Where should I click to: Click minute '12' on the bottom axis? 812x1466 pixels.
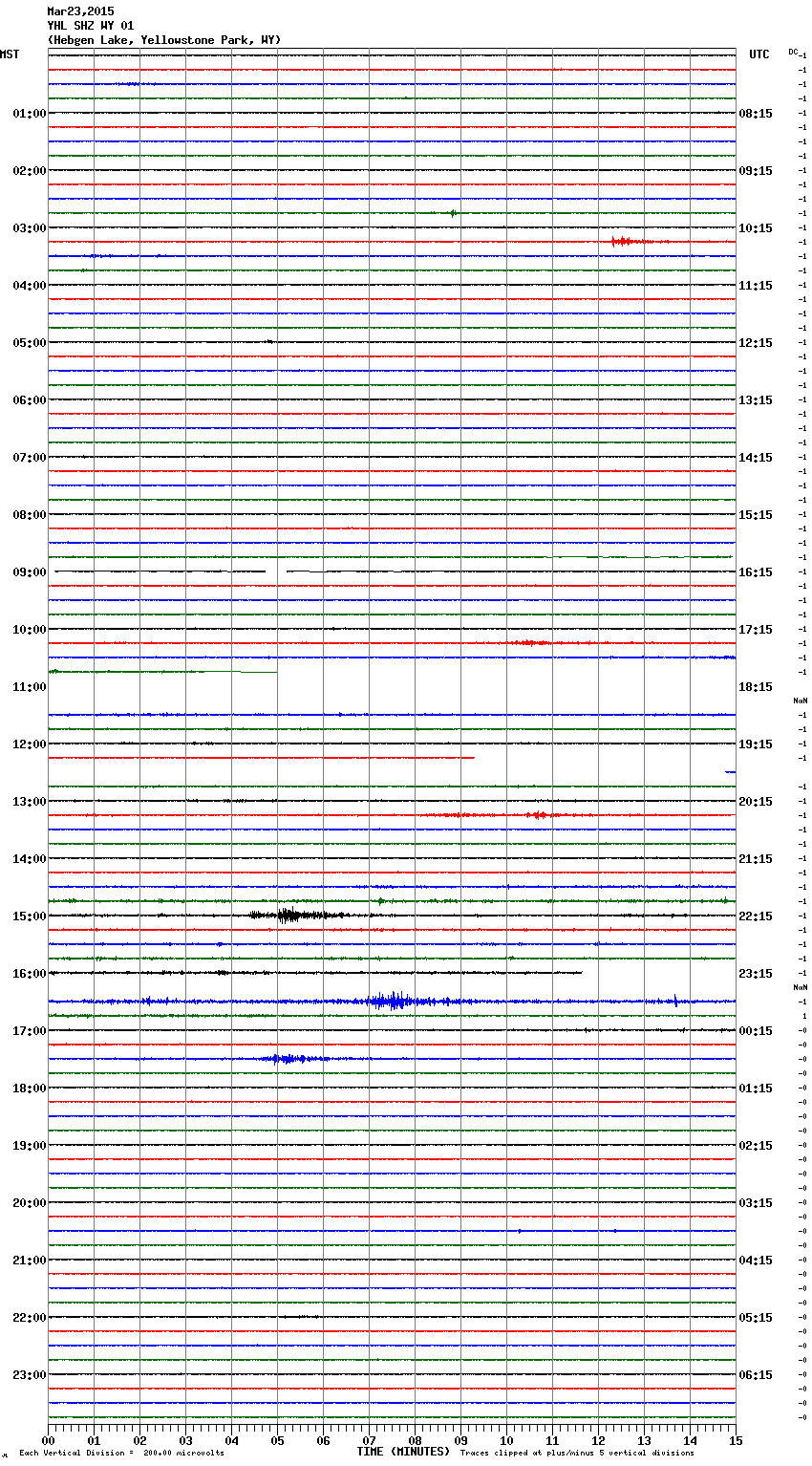click(598, 1440)
